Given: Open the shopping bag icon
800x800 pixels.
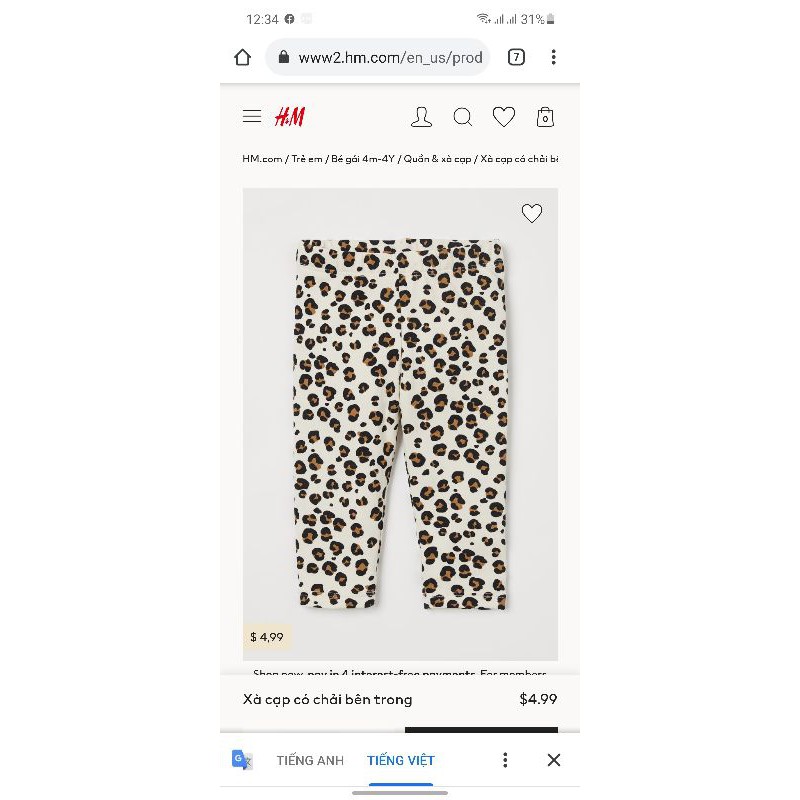Looking at the screenshot, I should (545, 117).
